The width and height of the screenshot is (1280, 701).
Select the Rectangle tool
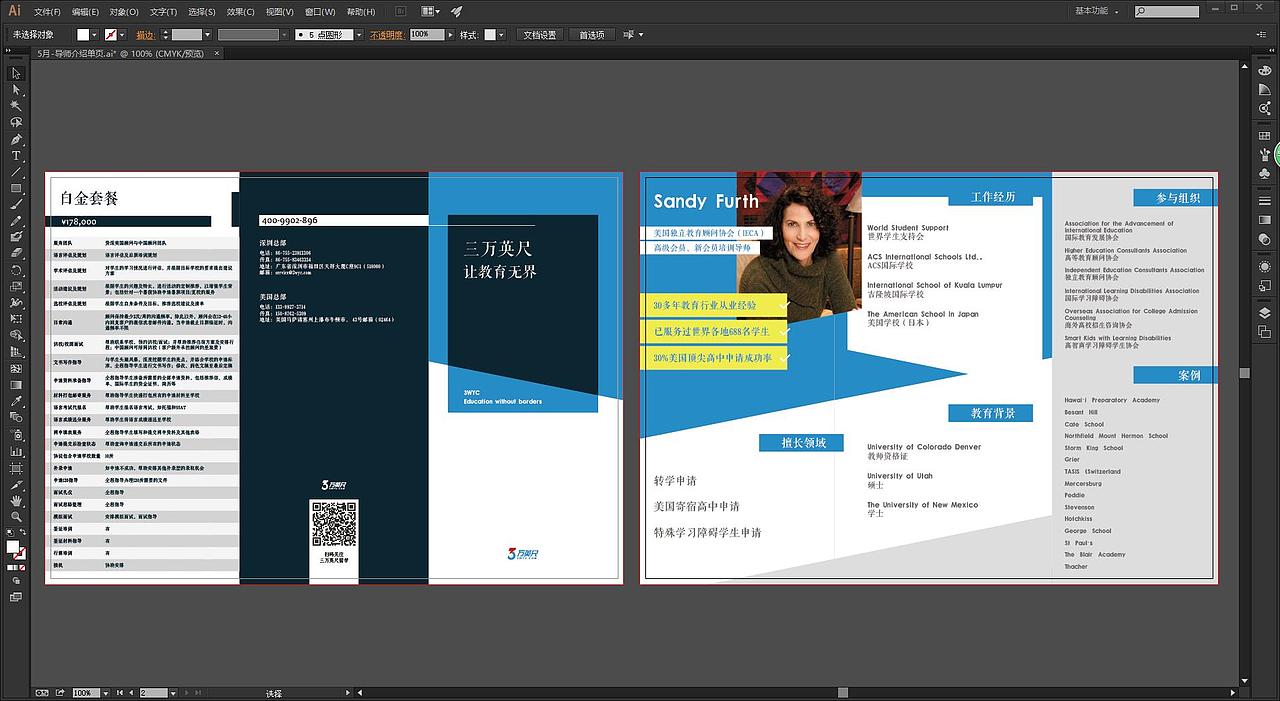(16, 188)
